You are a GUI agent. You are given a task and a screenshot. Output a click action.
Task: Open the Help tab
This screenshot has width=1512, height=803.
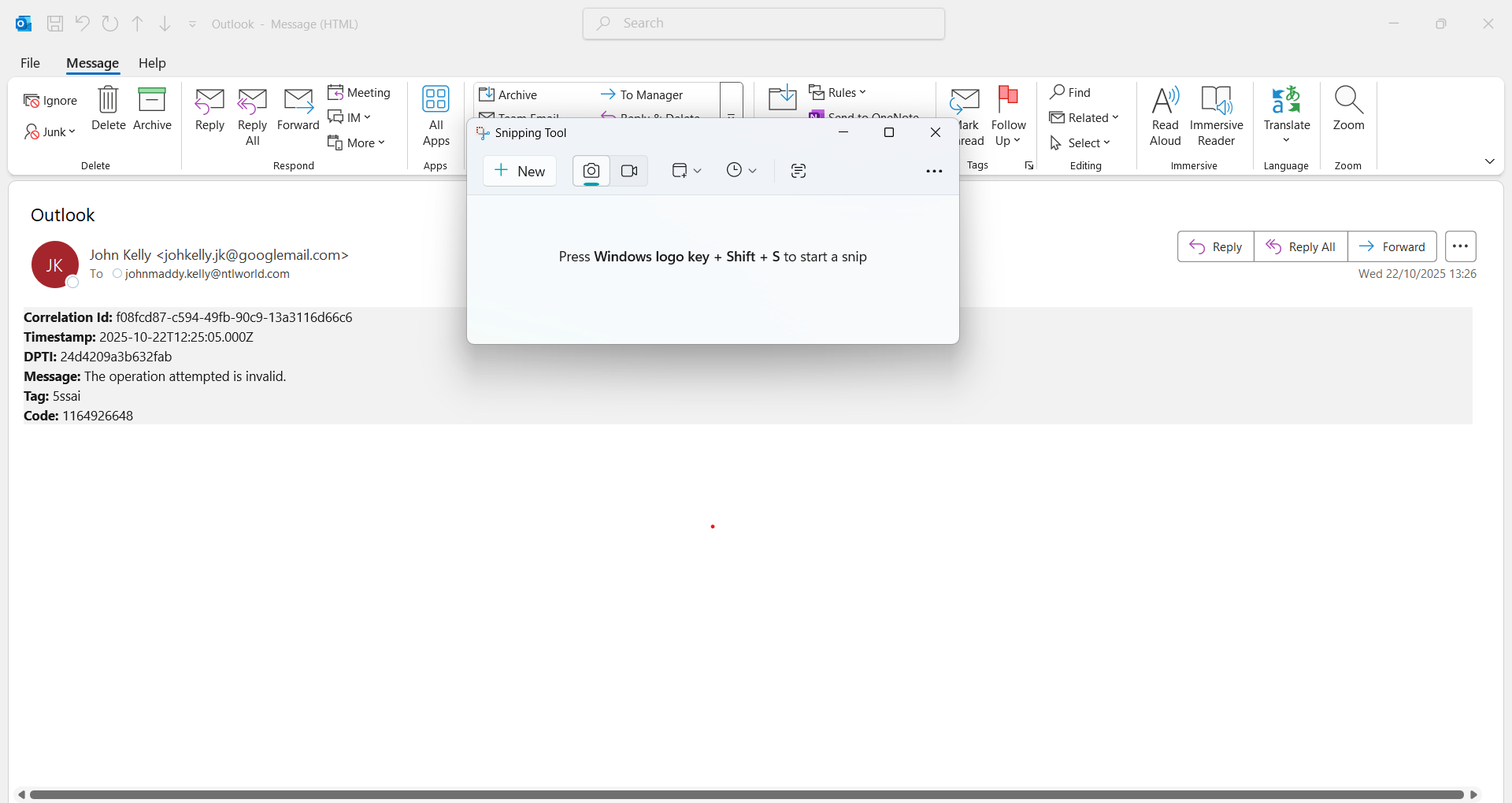coord(152,63)
